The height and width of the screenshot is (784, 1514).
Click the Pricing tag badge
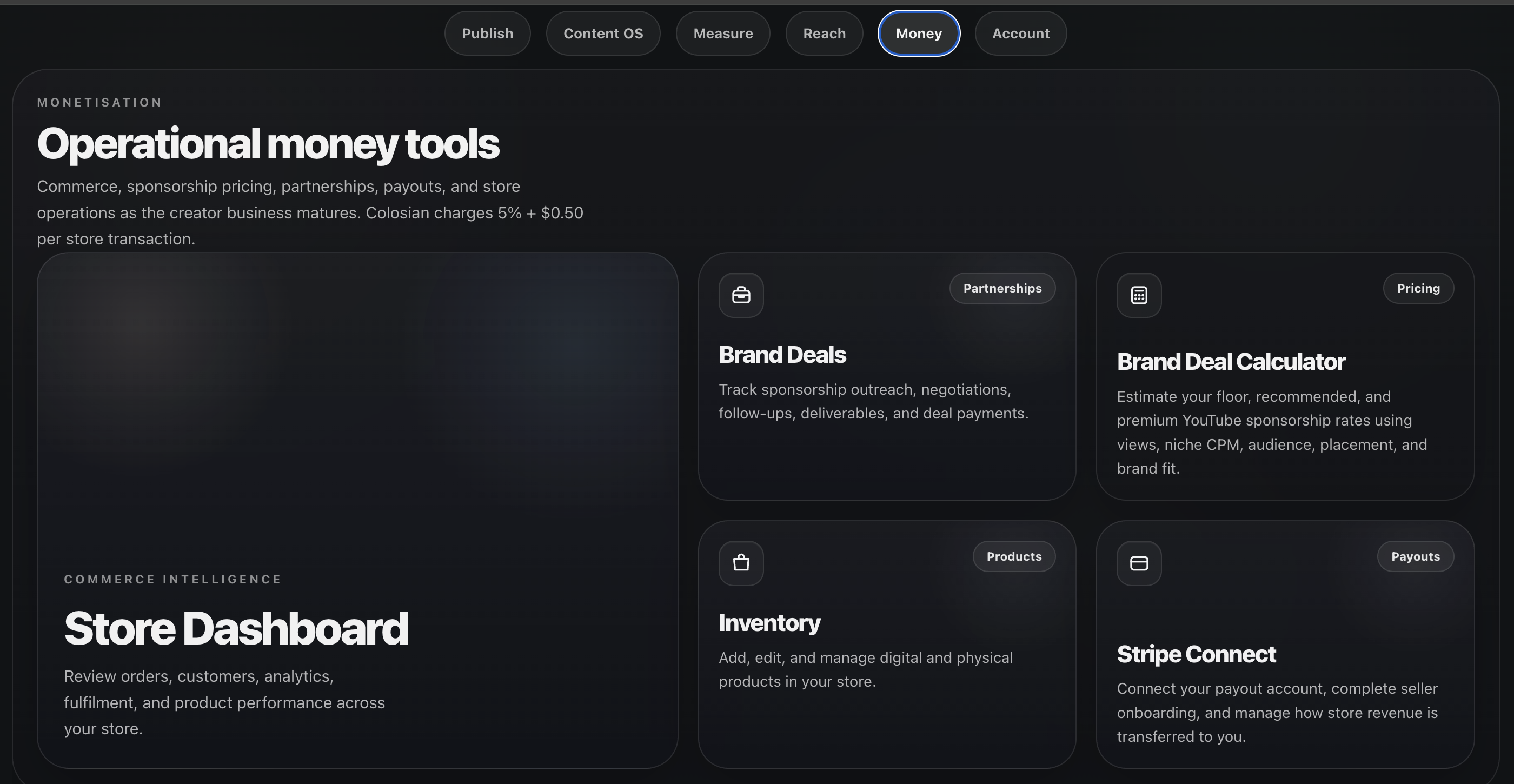(x=1418, y=288)
